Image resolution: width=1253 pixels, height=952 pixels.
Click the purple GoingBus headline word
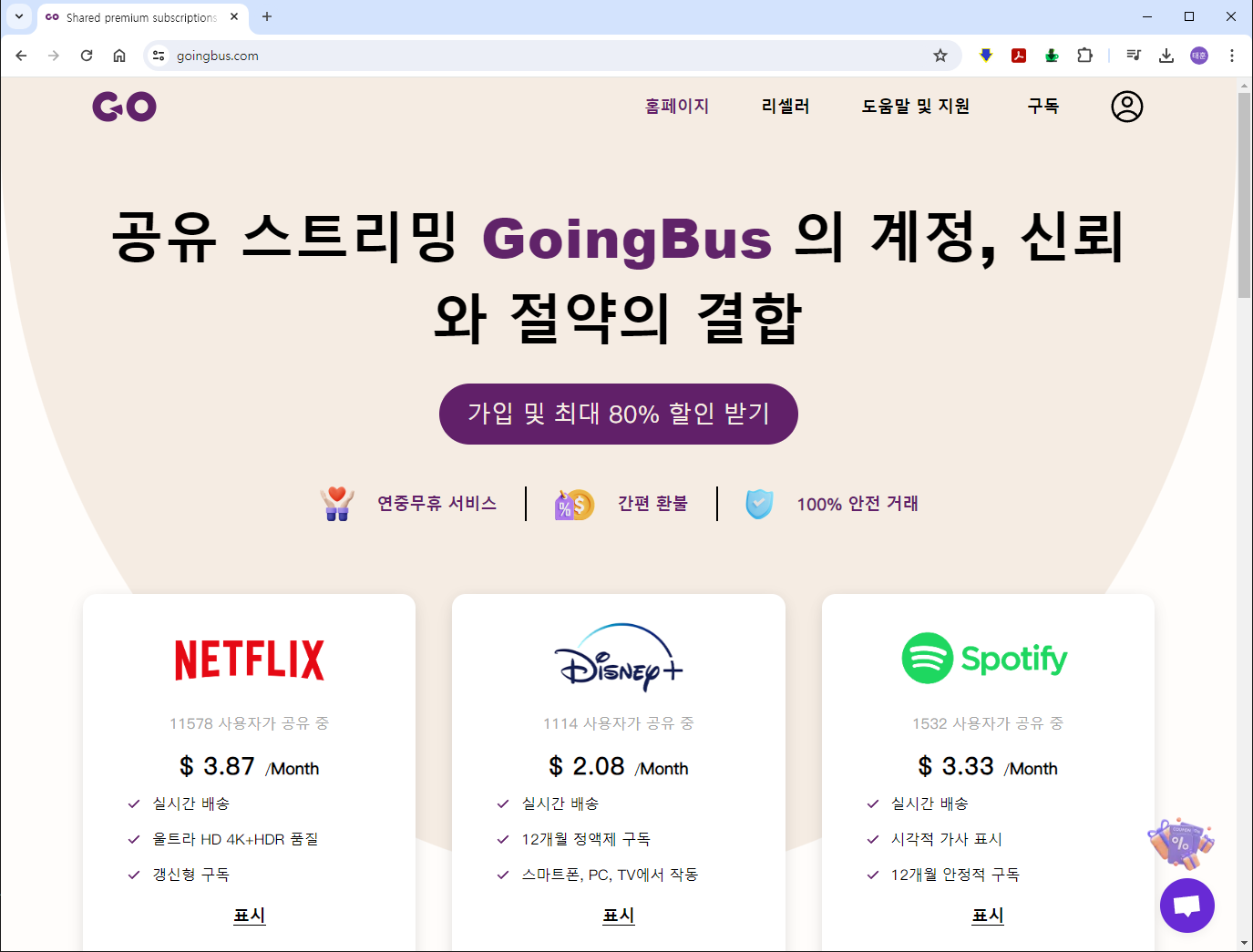(627, 239)
